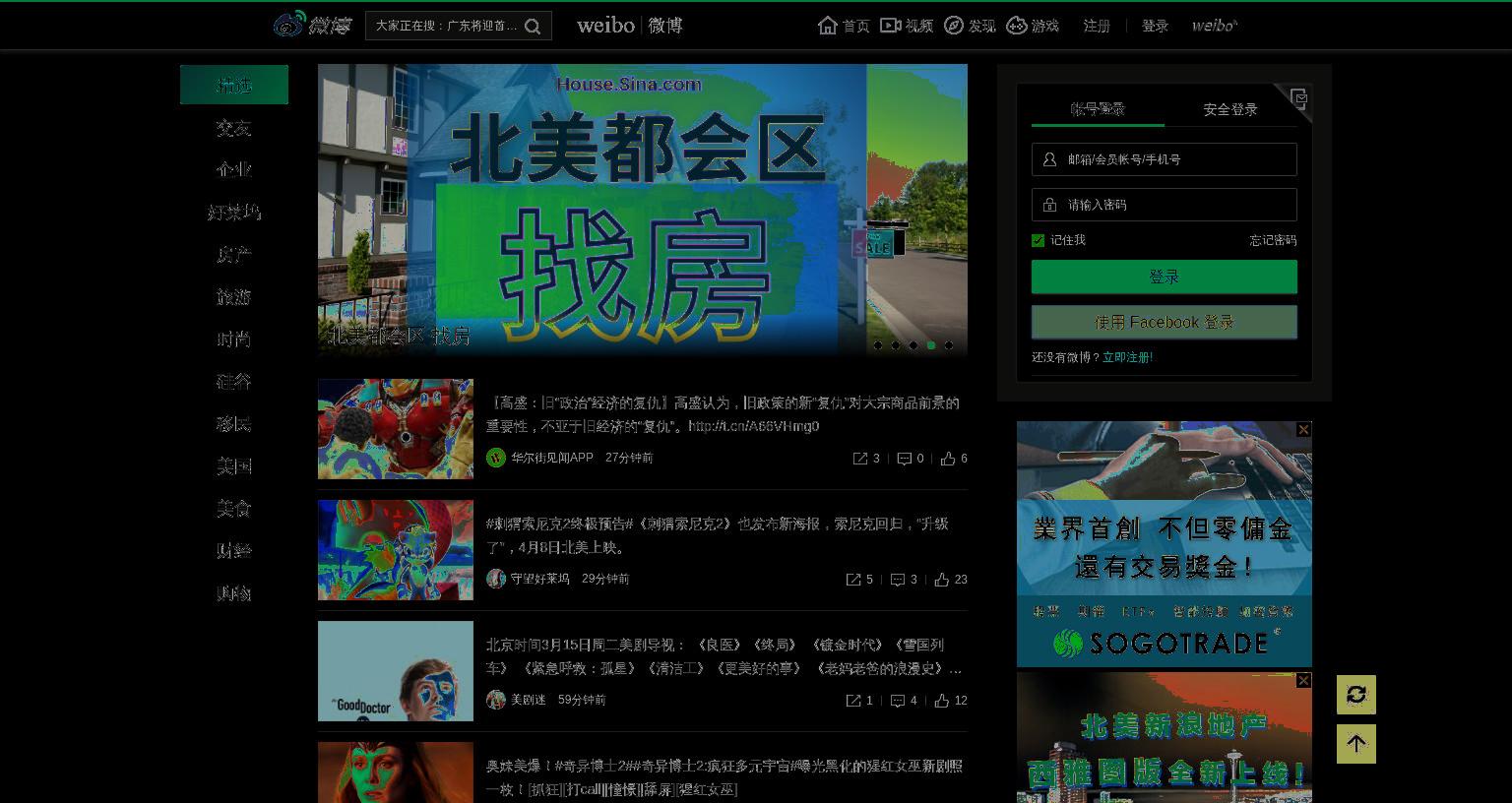Open 发现 discover compass icon

click(953, 26)
